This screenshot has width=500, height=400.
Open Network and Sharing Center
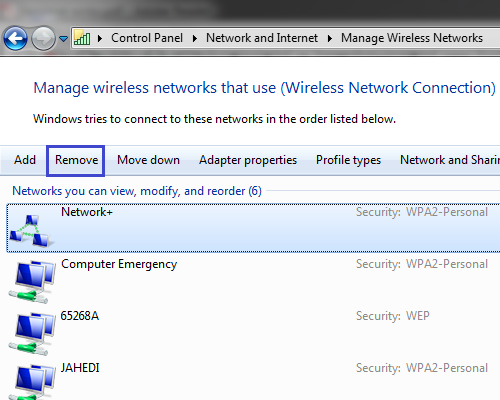tap(450, 160)
